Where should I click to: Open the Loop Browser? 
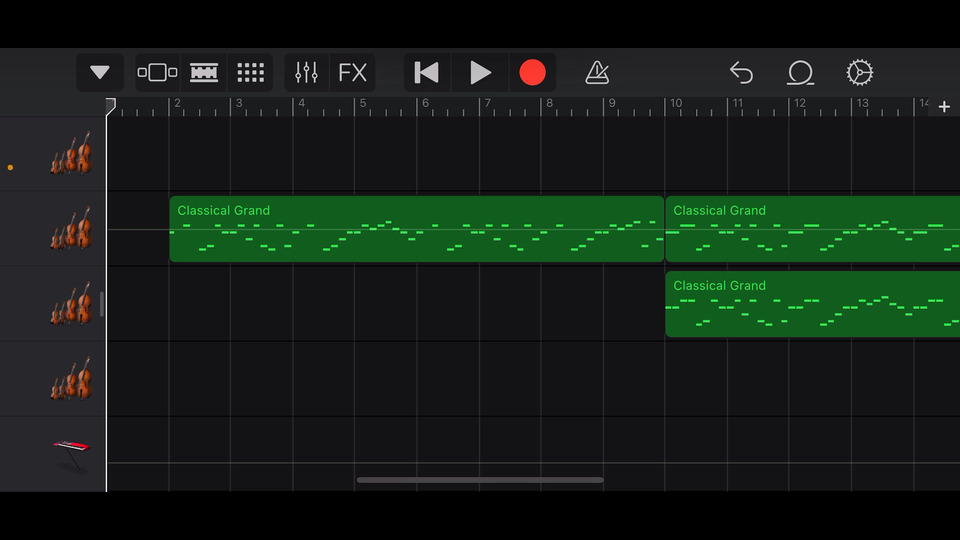pos(800,72)
